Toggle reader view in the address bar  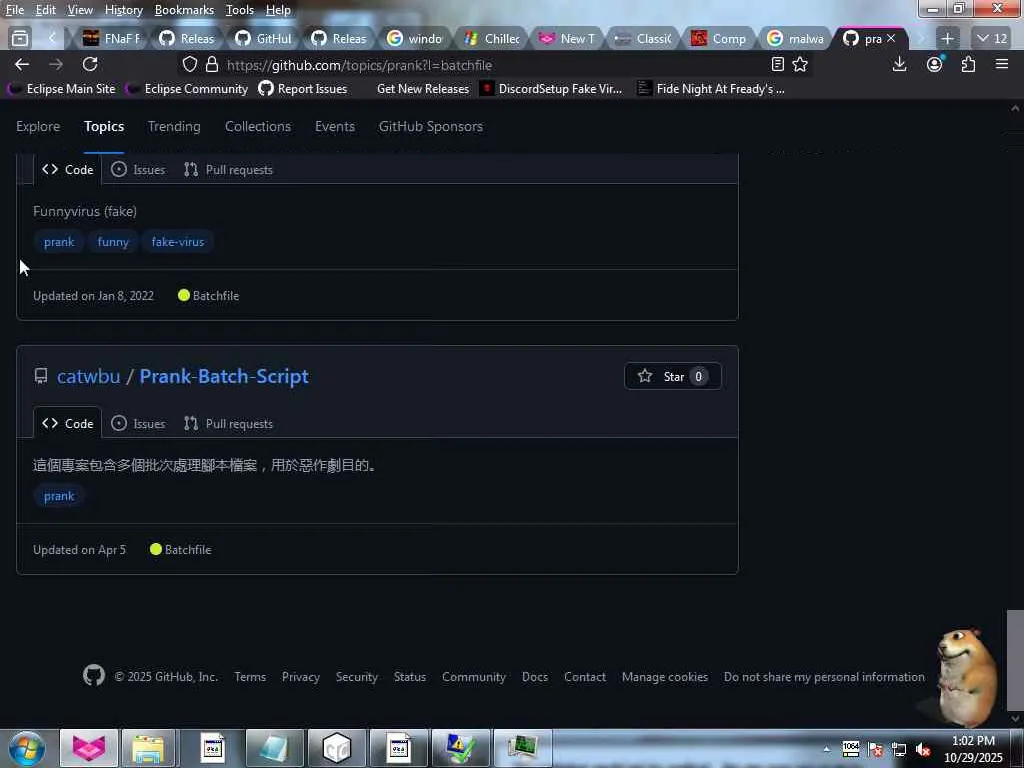(777, 64)
